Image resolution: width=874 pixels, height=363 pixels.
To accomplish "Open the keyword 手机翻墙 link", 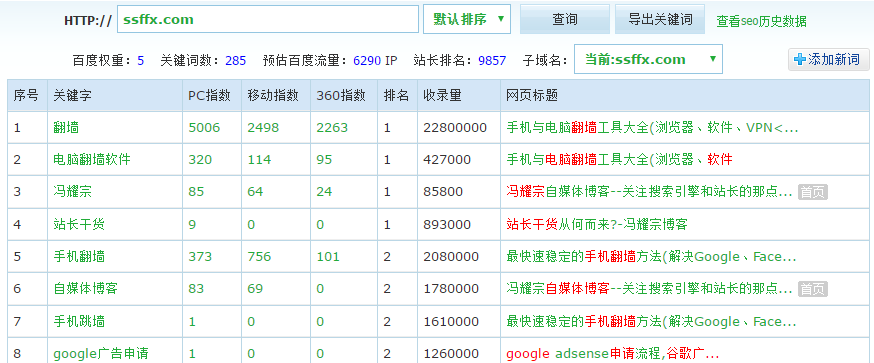I will [x=79, y=257].
